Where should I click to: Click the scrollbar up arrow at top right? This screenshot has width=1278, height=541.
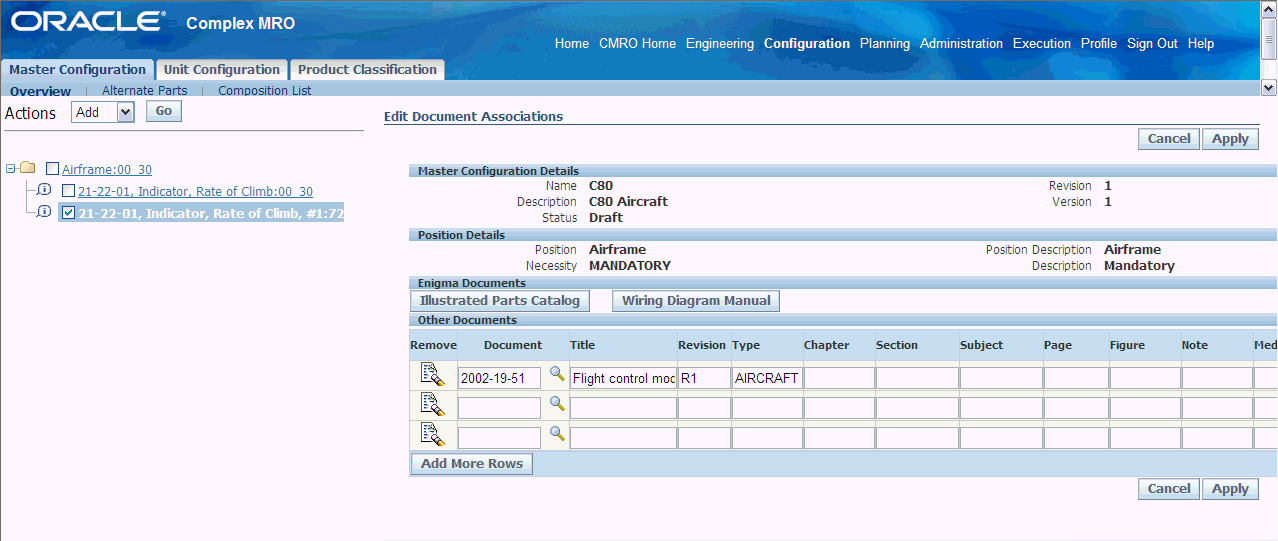[x=1269, y=9]
